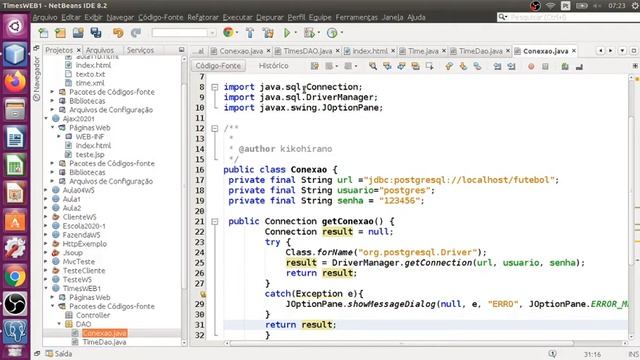Collapse the DAO package node
This screenshot has height=360, width=640.
(x=59, y=324)
